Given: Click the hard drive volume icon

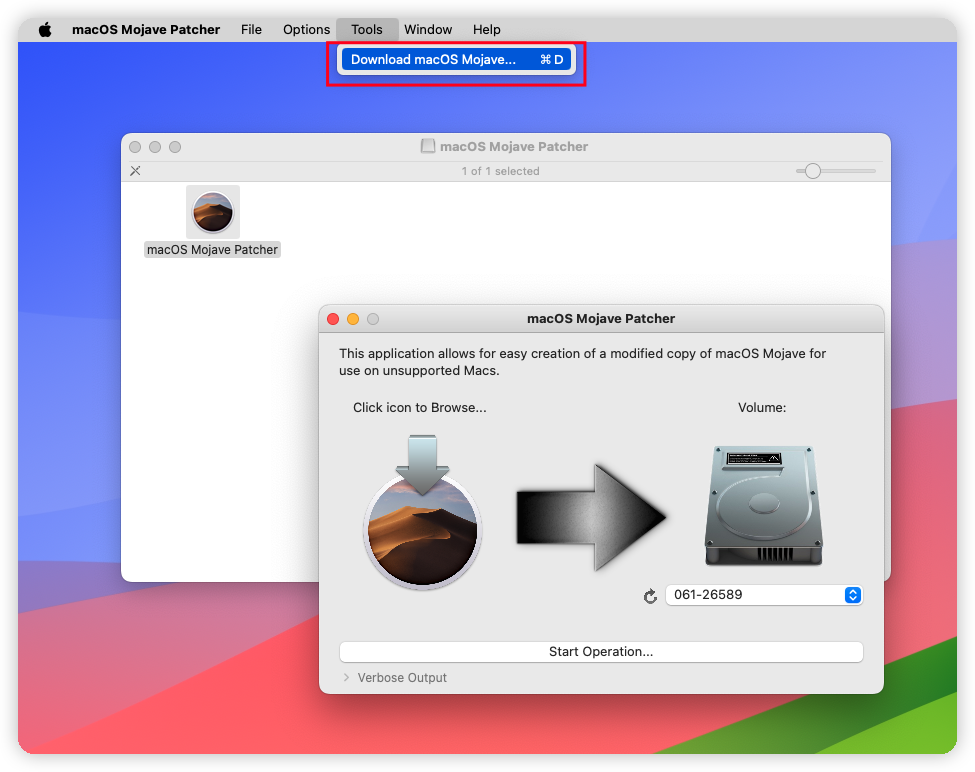Looking at the screenshot, I should pos(764,505).
